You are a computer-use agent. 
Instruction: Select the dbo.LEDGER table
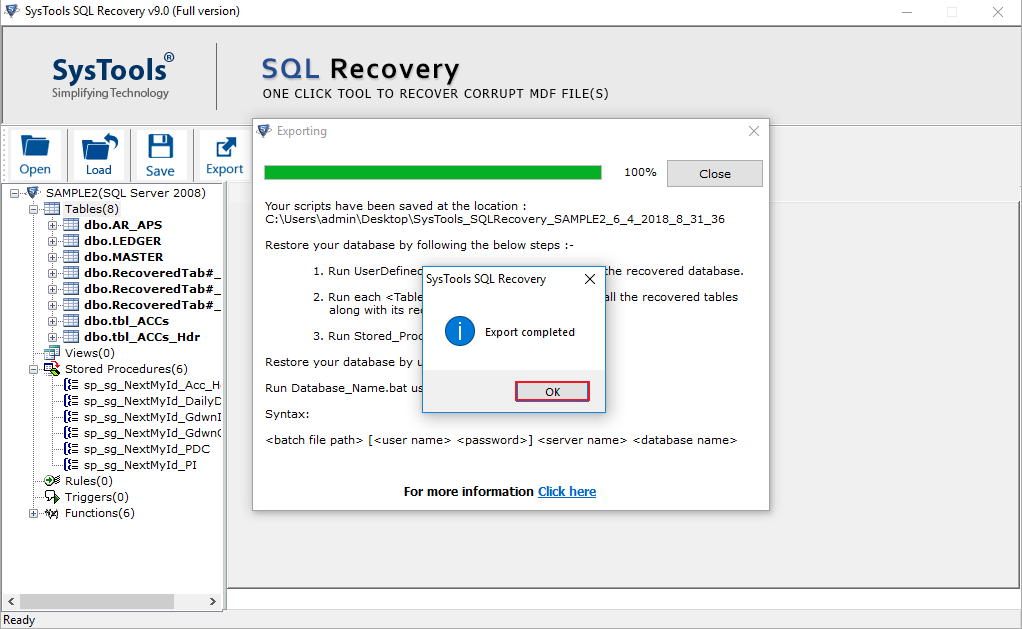coord(123,241)
